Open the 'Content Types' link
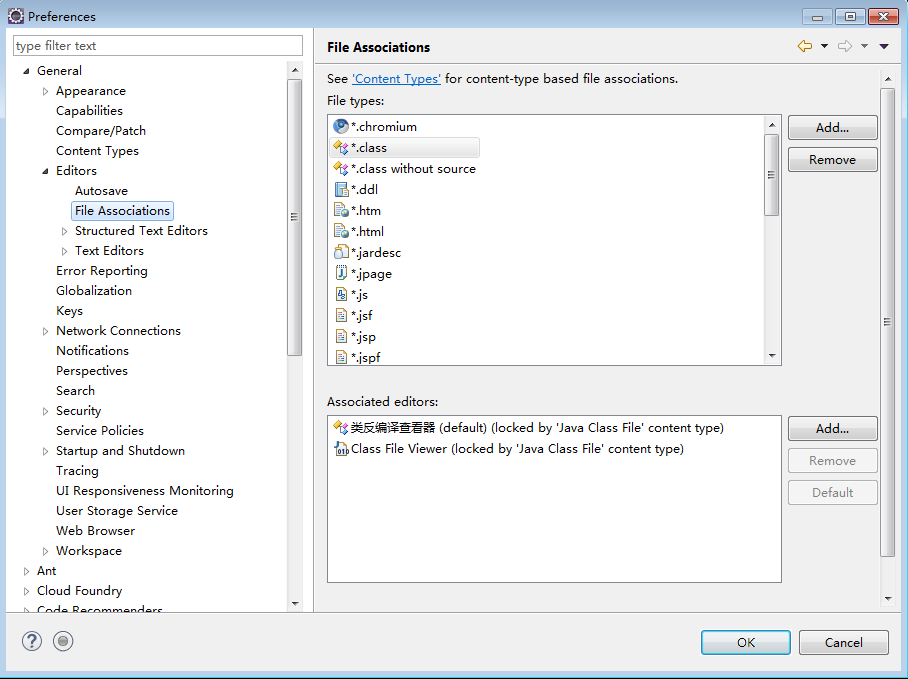This screenshot has width=908, height=679. [396, 79]
